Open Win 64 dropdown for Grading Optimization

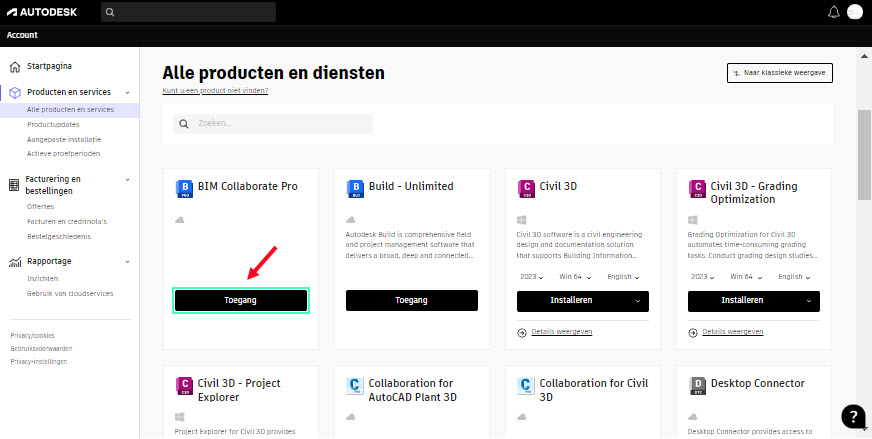[746, 277]
